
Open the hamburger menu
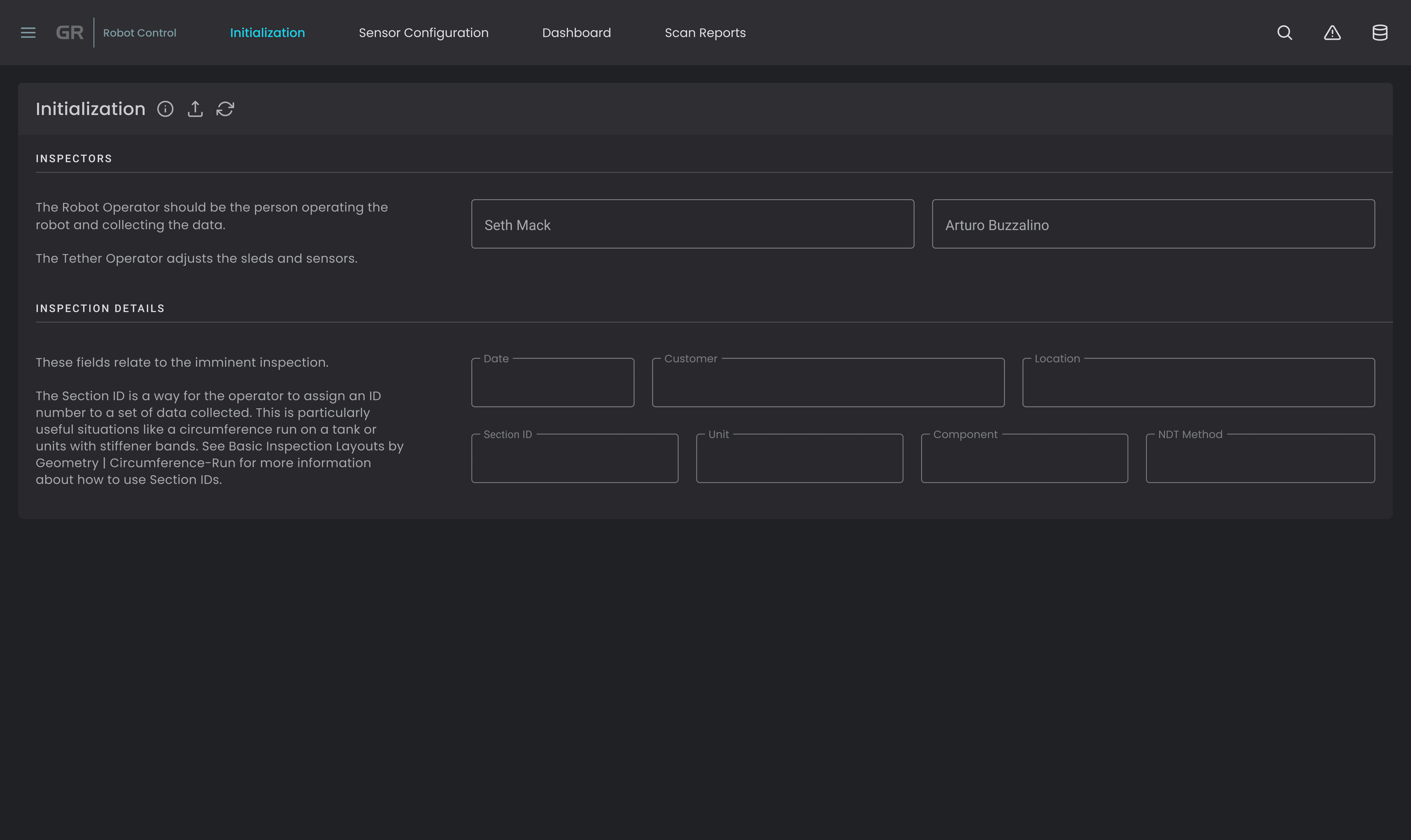(28, 33)
